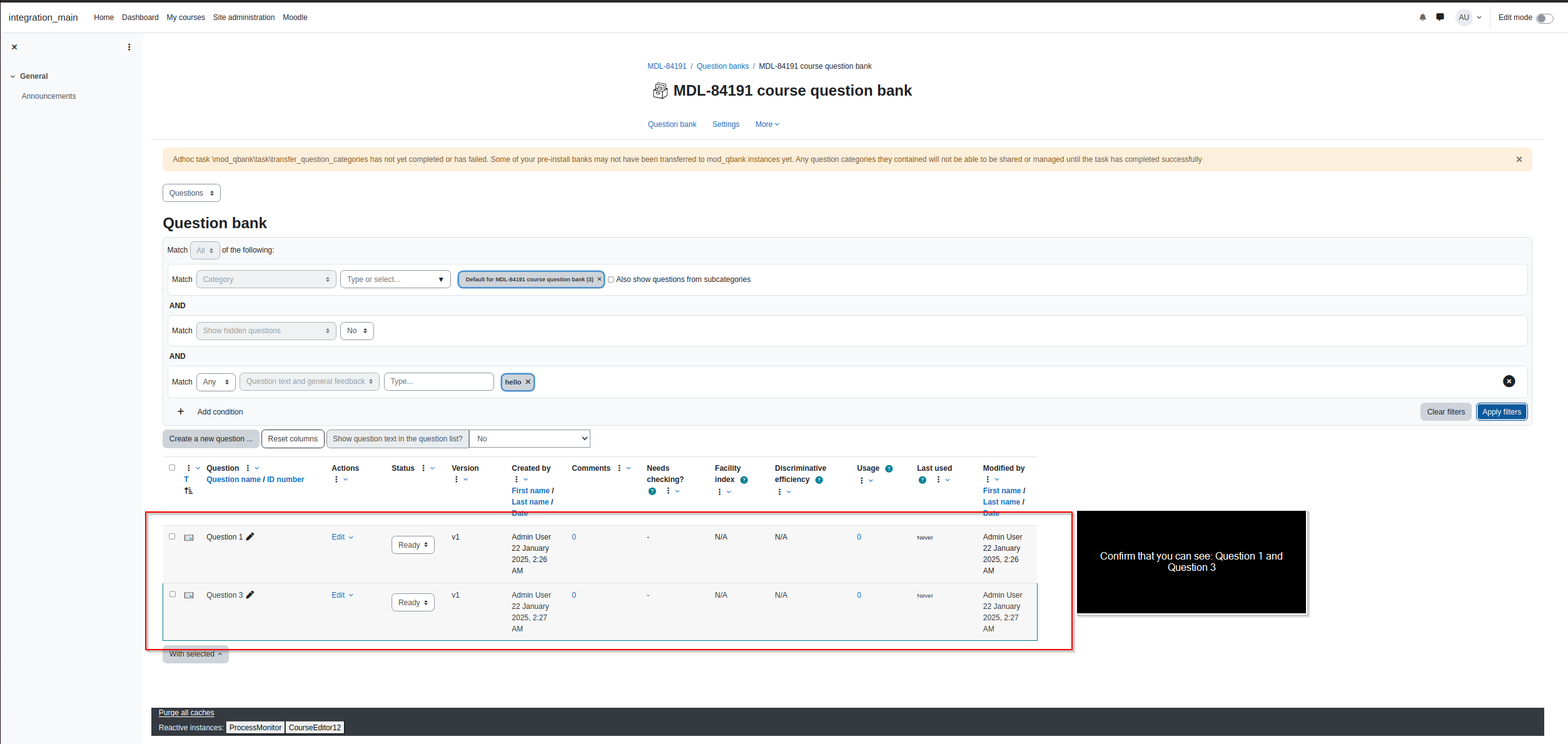Edit Question 3 name pencil icon
Screen dimensions: 1568x744
(x=250, y=595)
